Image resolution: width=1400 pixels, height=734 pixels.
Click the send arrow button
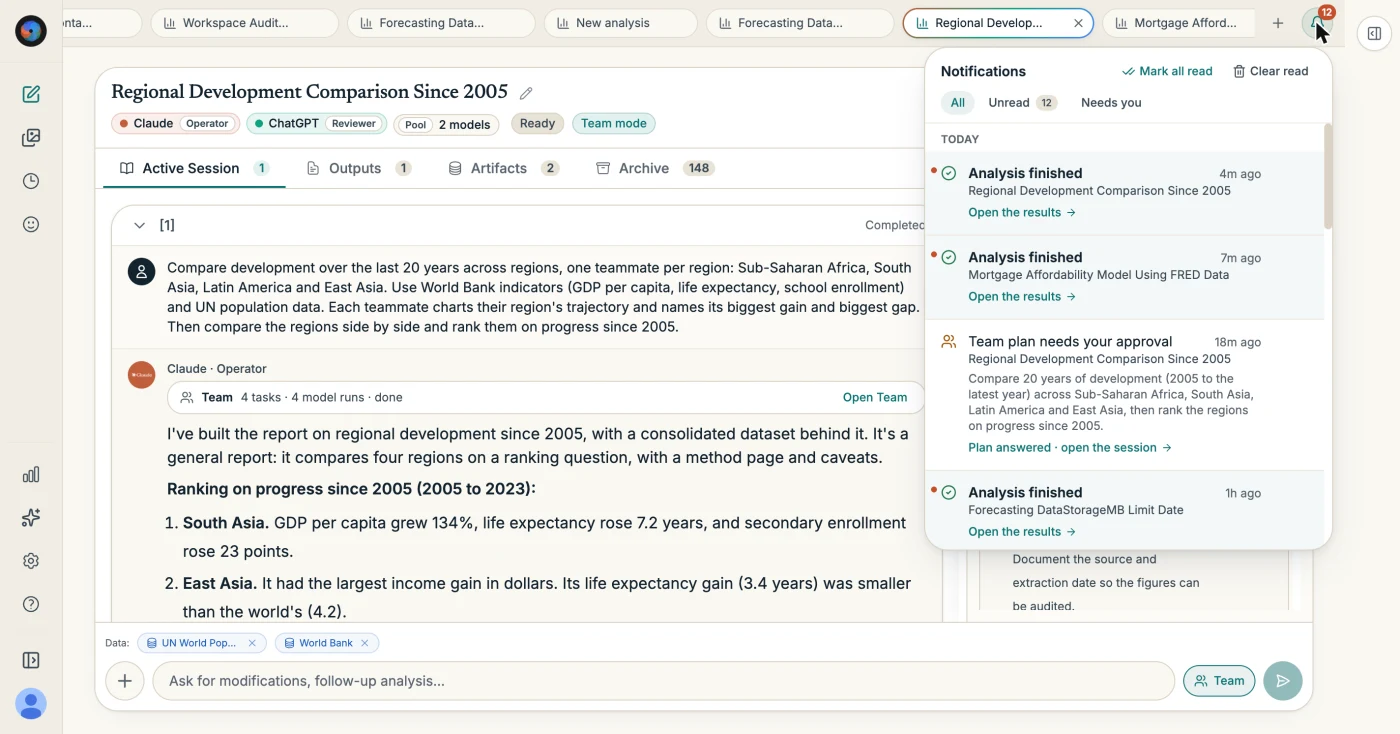[1282, 681]
